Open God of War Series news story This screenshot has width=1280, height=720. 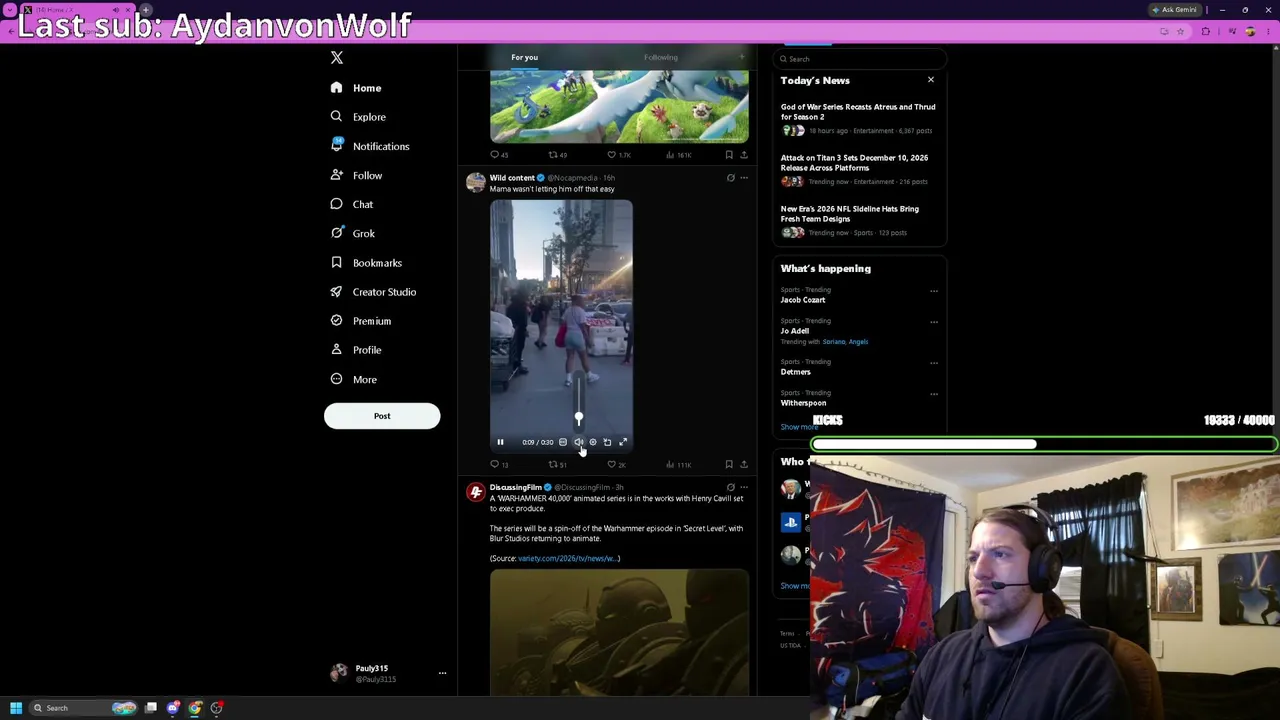(x=859, y=118)
